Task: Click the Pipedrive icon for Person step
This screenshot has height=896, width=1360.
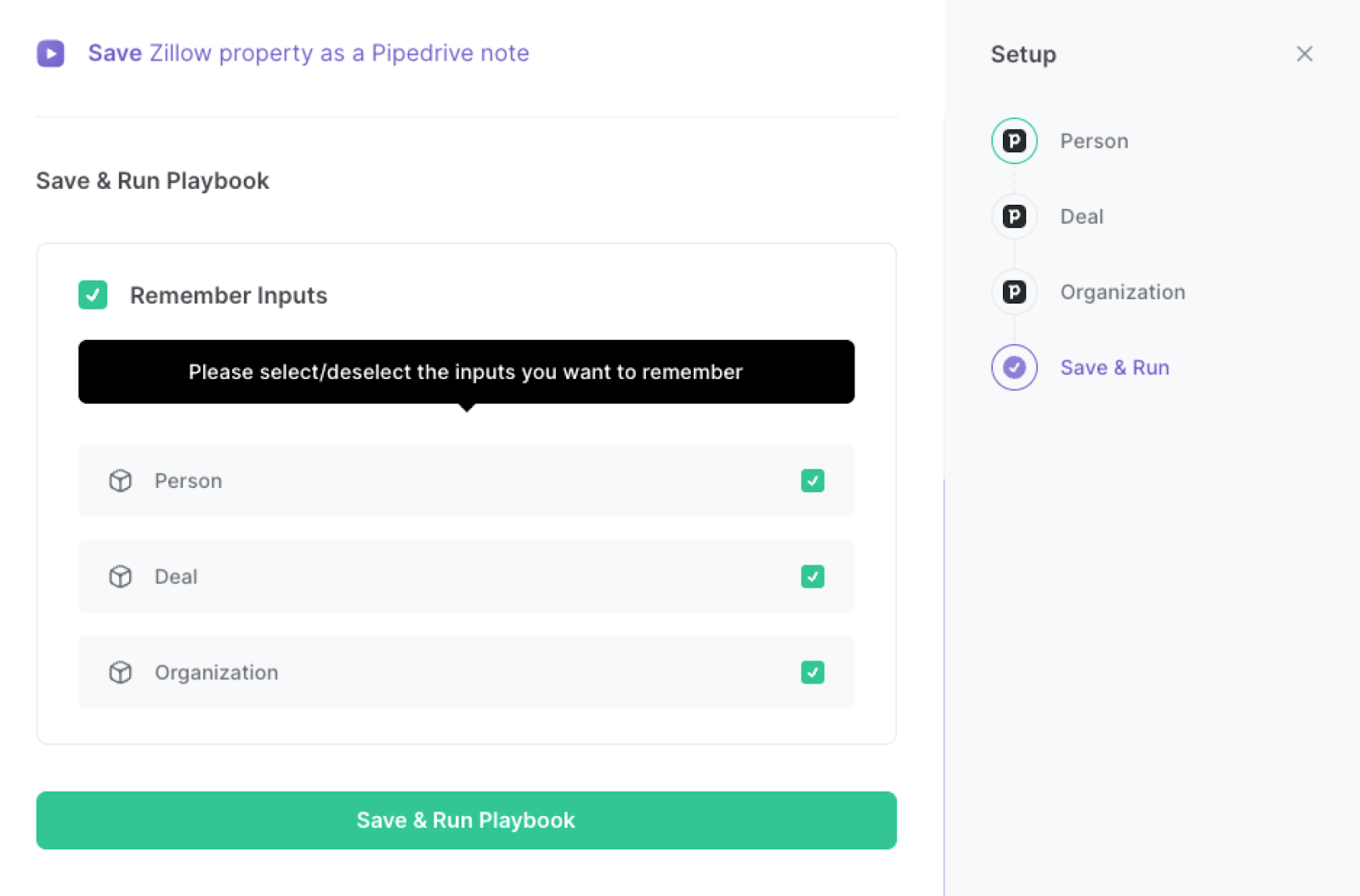Action: point(1014,141)
